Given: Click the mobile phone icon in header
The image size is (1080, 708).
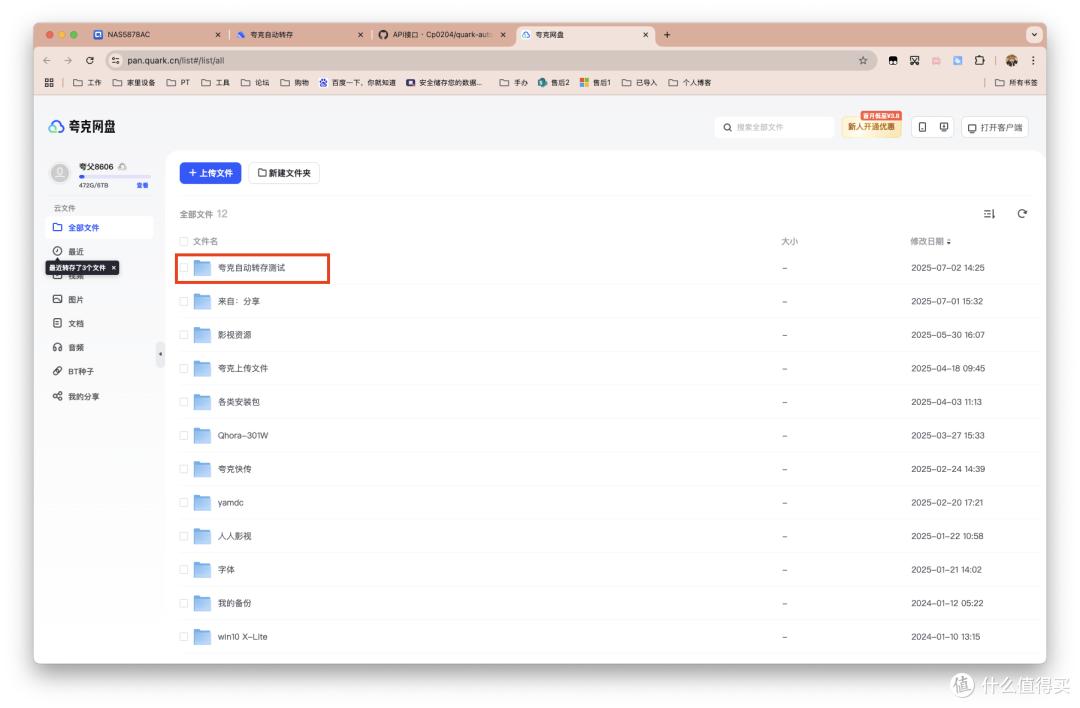Looking at the screenshot, I should point(922,127).
